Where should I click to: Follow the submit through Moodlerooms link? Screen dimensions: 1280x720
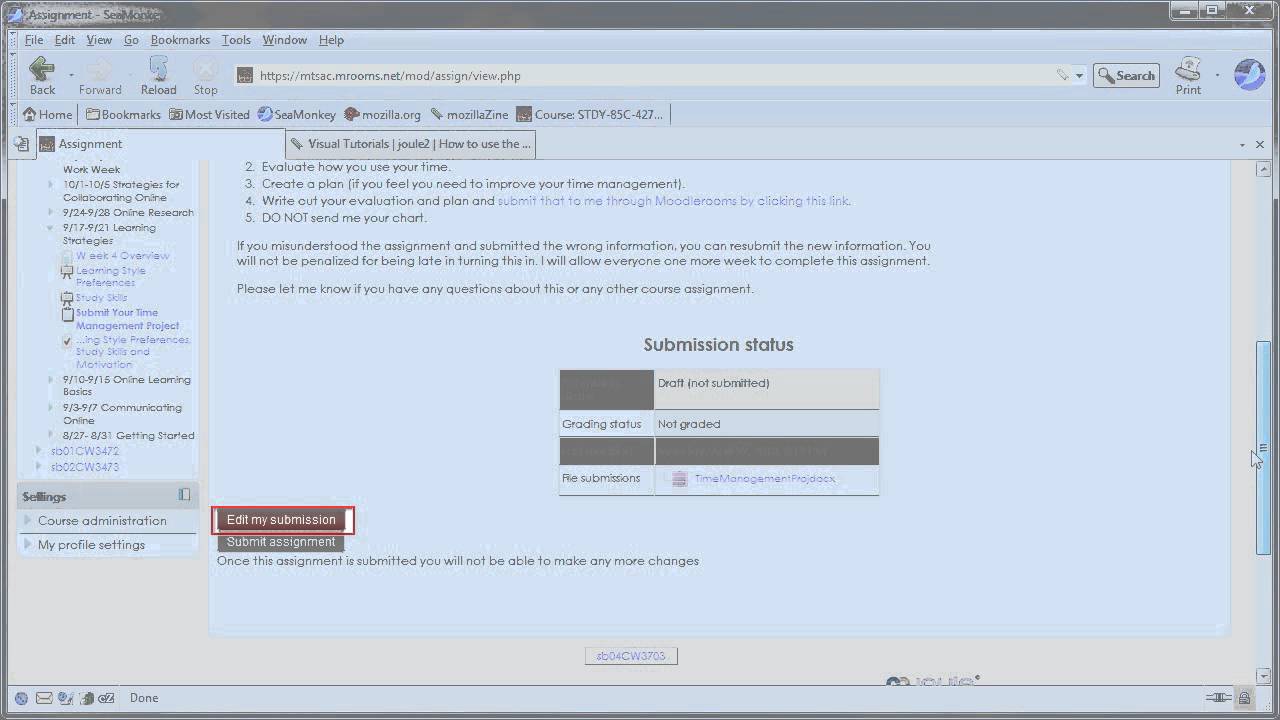click(674, 201)
